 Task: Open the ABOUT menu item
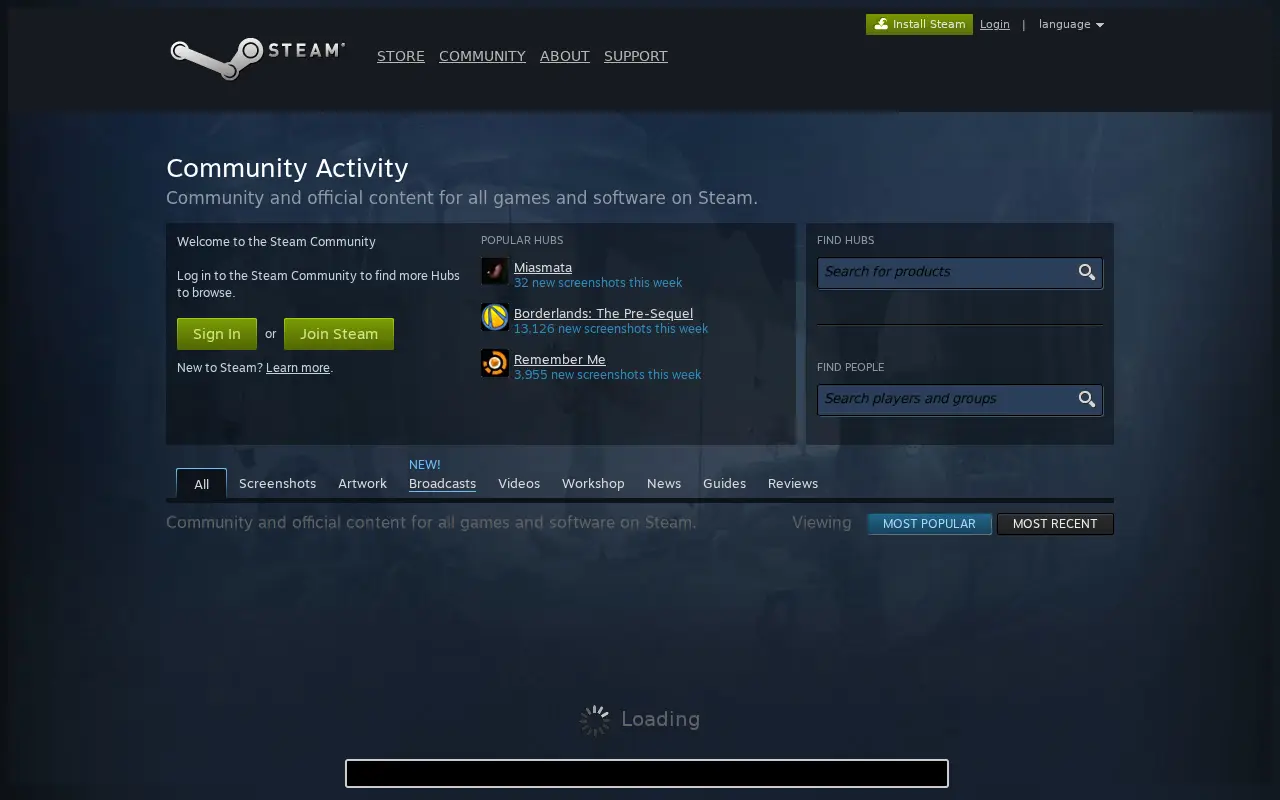click(x=565, y=56)
